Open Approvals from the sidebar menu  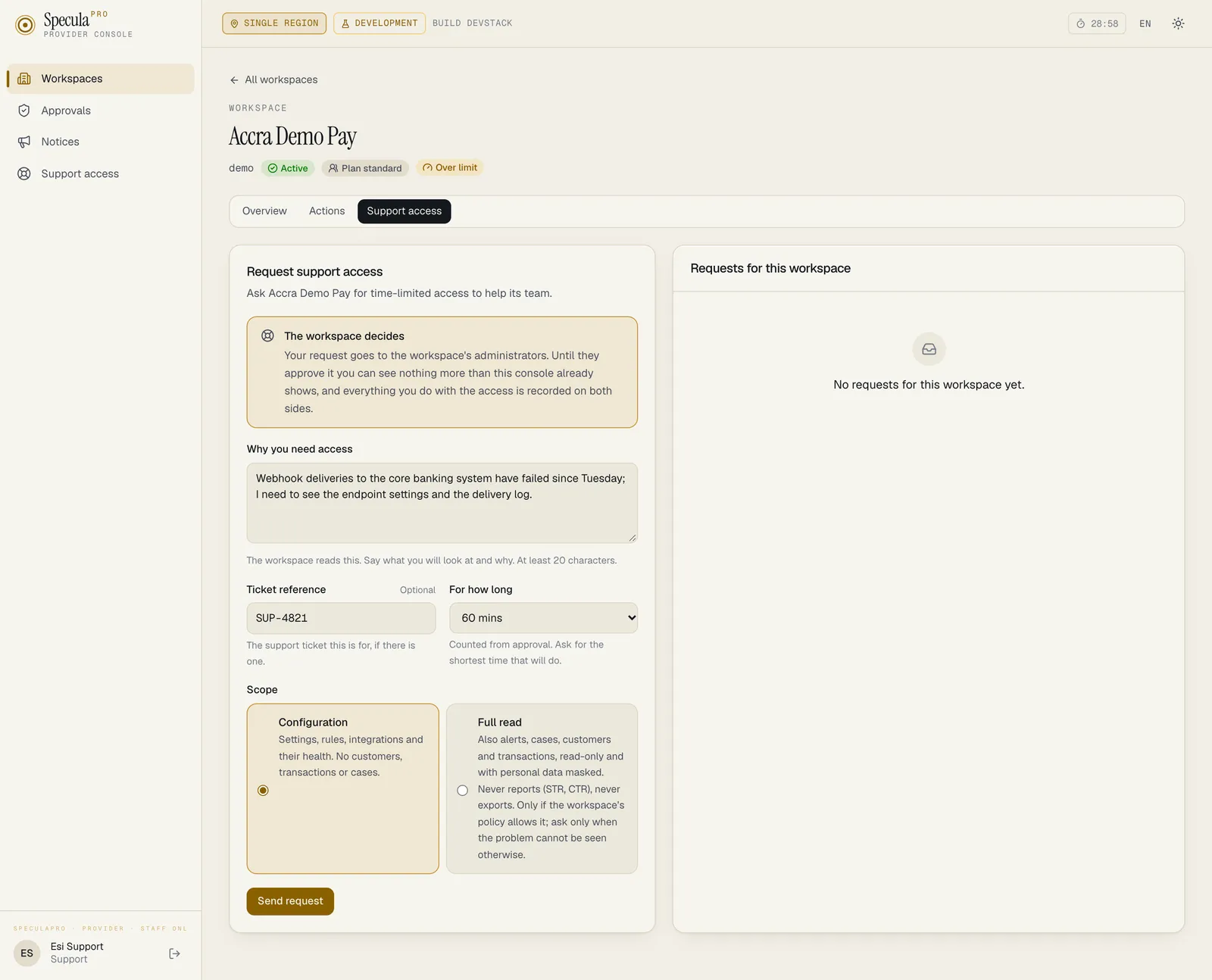(100, 111)
